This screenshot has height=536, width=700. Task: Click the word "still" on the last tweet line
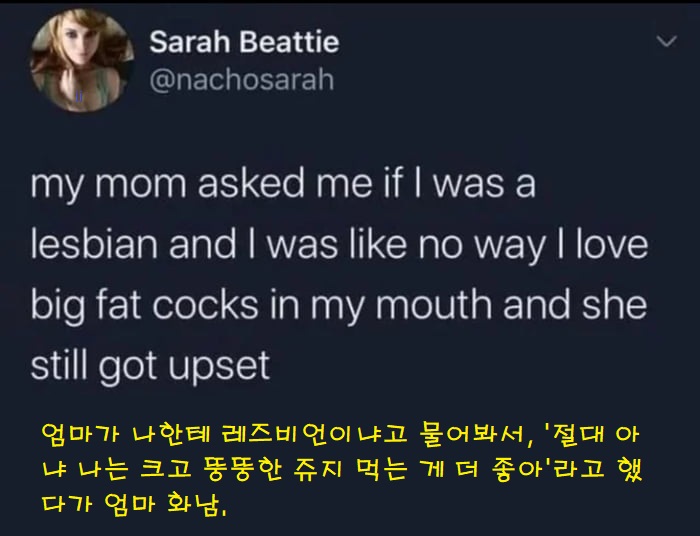(63, 365)
